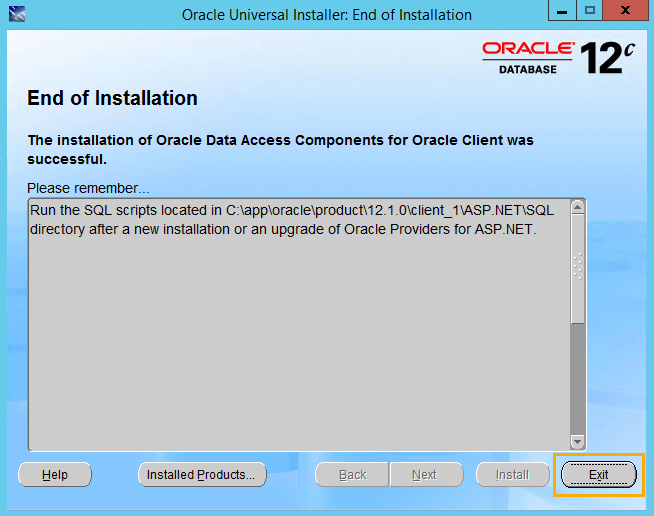This screenshot has width=654, height=516.
Task: Click the 'Please remember...' label
Action: click(88, 188)
